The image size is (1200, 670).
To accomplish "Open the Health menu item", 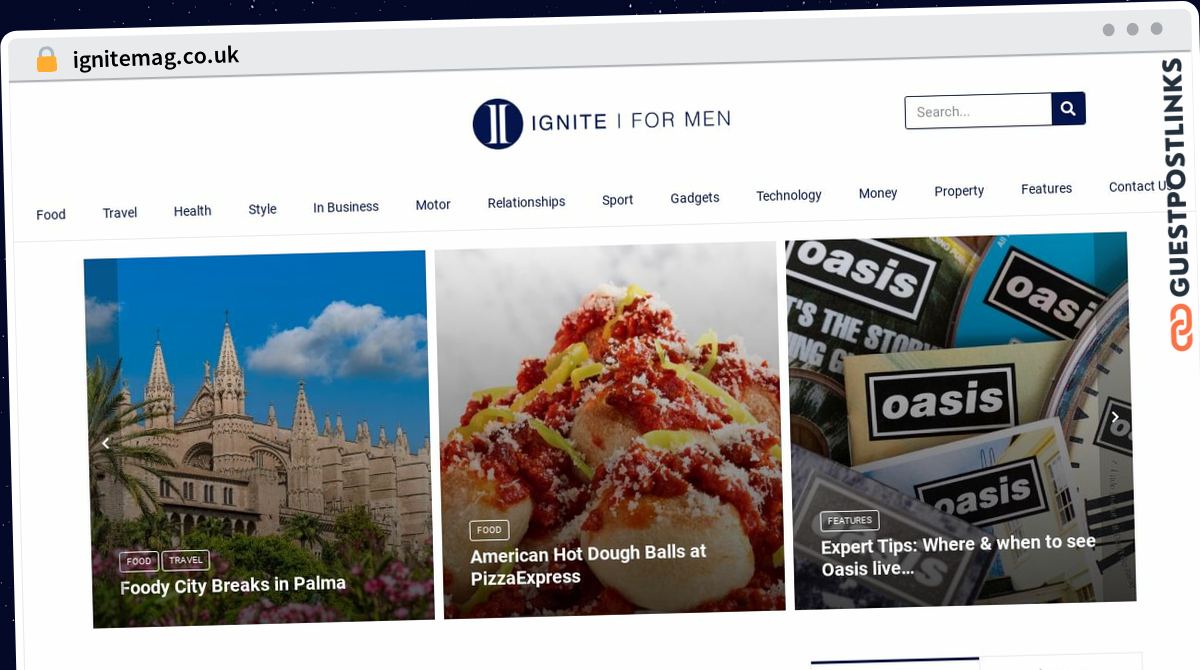I will [x=192, y=211].
